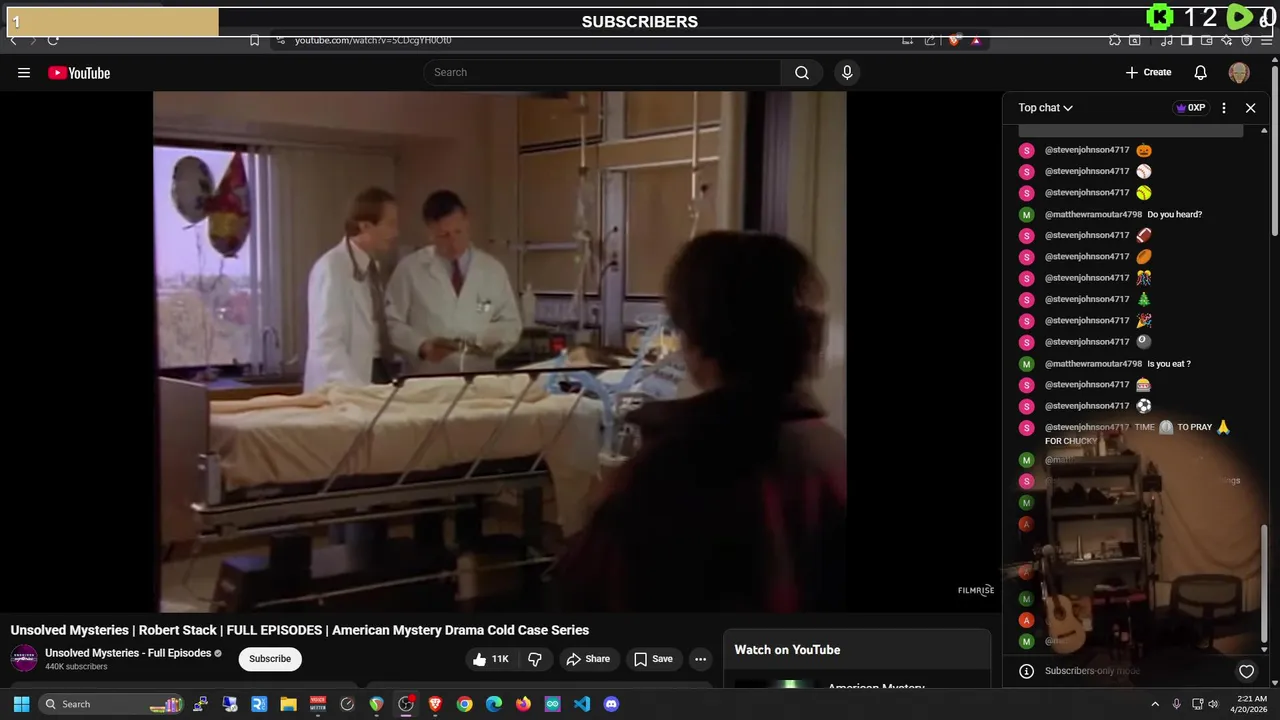The image size is (1280, 720).
Task: Open Microsoft Edge from taskbar
Action: coord(494,704)
